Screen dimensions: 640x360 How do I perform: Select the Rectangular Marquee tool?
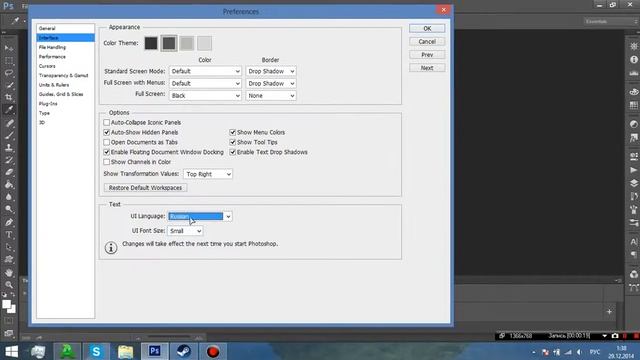pyautogui.click(x=9, y=61)
